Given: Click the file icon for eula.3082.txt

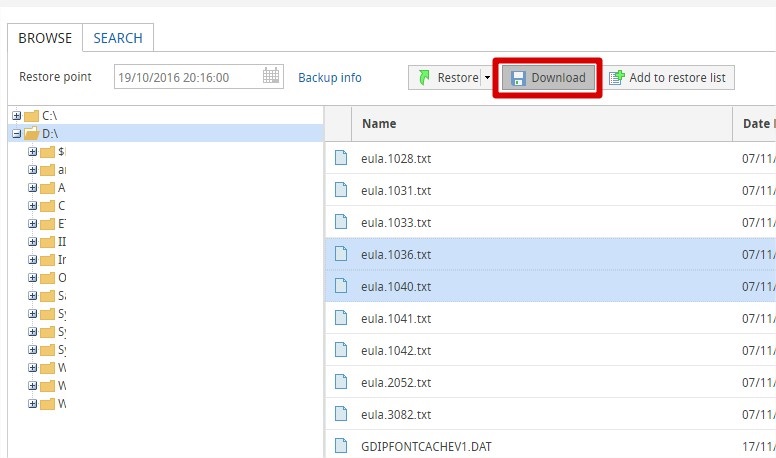Looking at the screenshot, I should coord(340,414).
